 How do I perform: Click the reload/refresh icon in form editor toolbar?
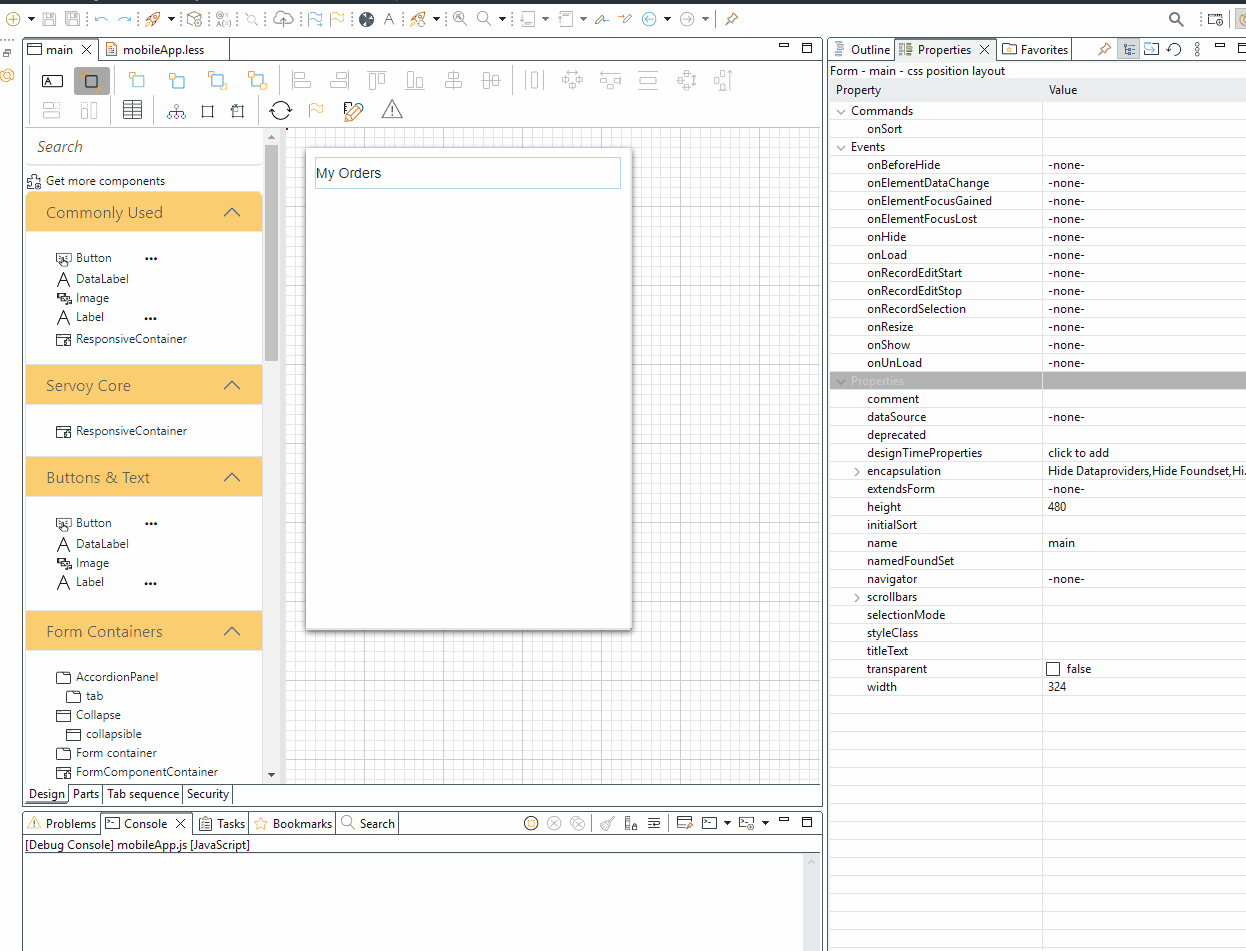click(281, 110)
